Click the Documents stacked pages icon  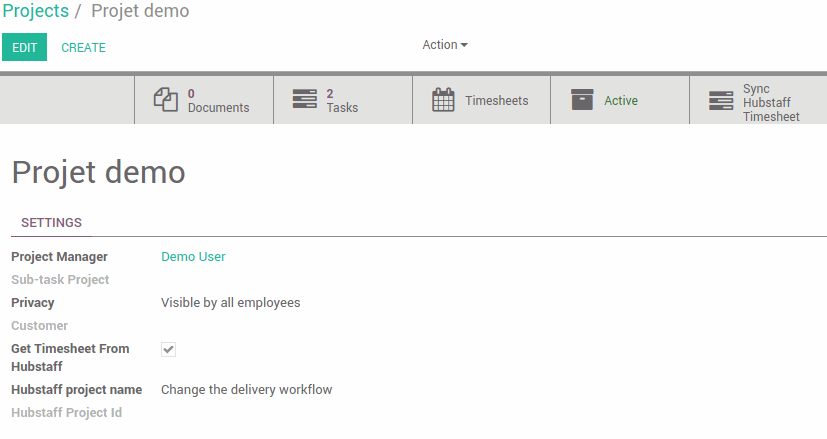click(166, 100)
